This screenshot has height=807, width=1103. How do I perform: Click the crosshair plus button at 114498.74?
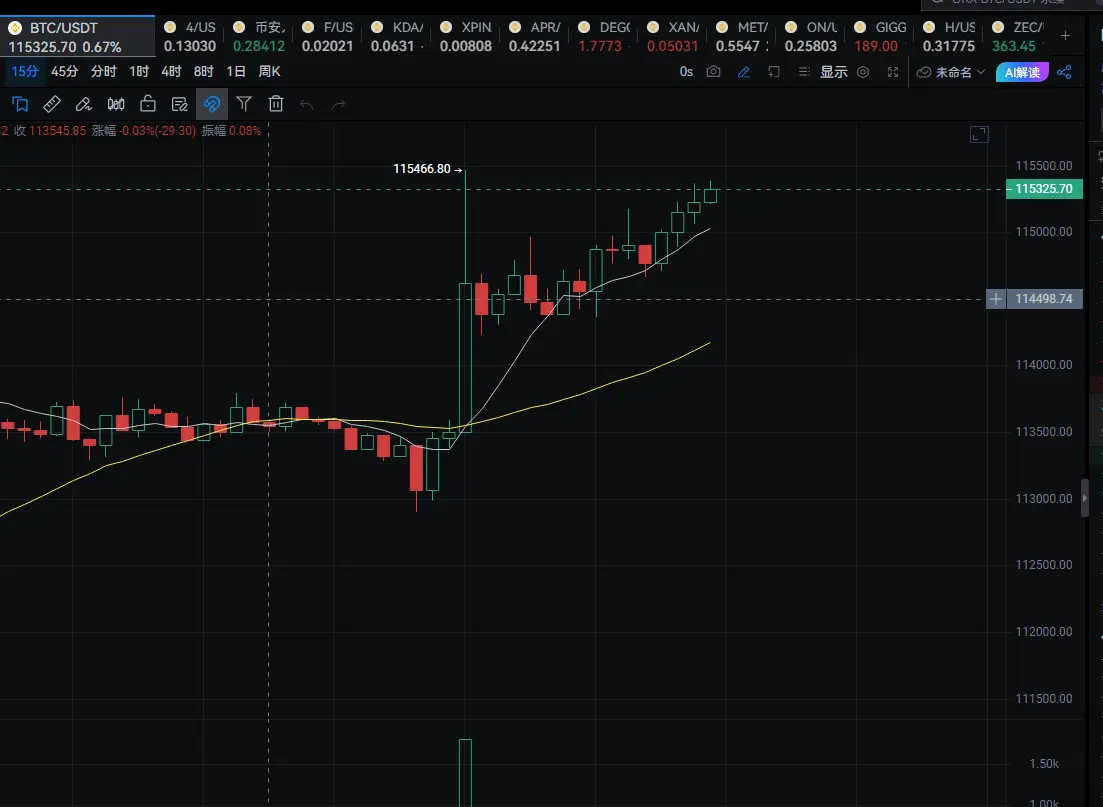click(995, 299)
